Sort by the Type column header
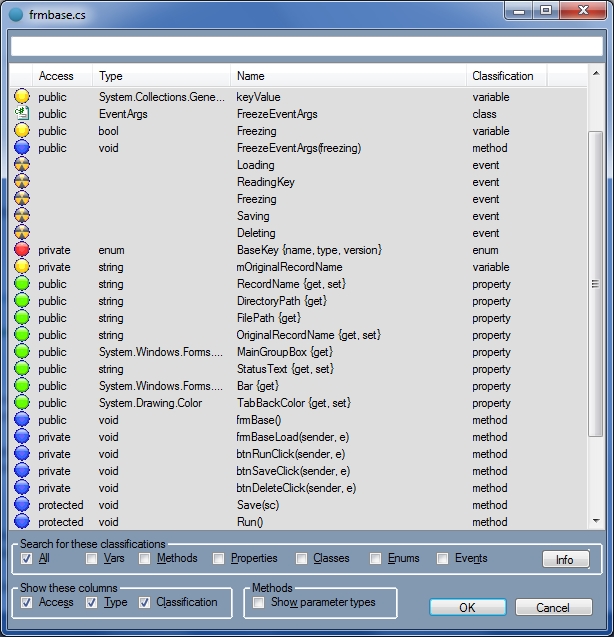The width and height of the screenshot is (614, 637). click(x=161, y=76)
